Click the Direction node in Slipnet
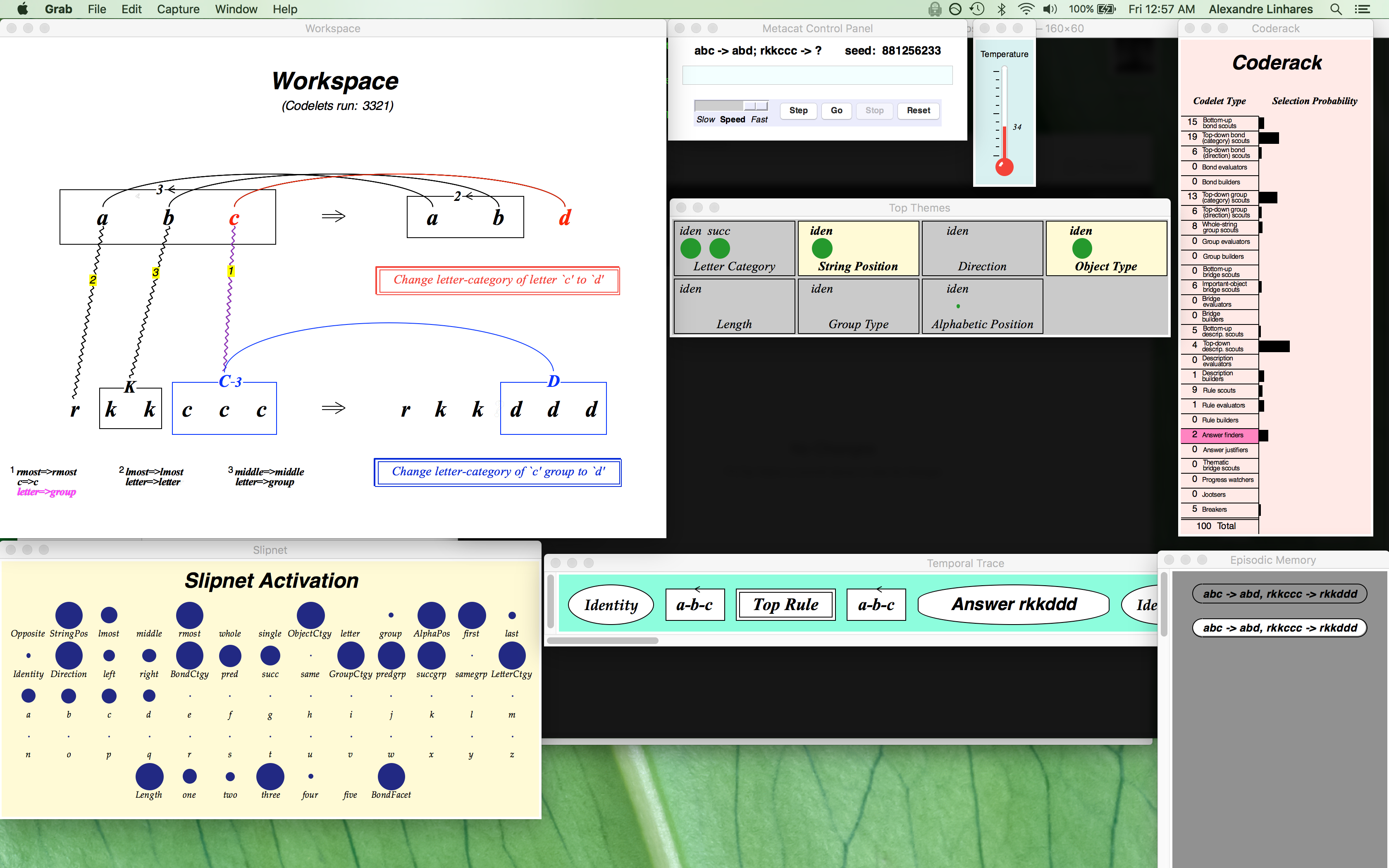This screenshot has width=1389, height=868. tap(69, 656)
